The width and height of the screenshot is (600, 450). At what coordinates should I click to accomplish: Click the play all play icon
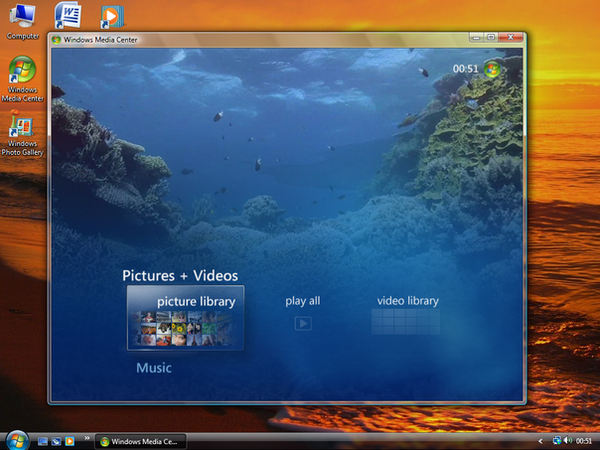pos(303,324)
